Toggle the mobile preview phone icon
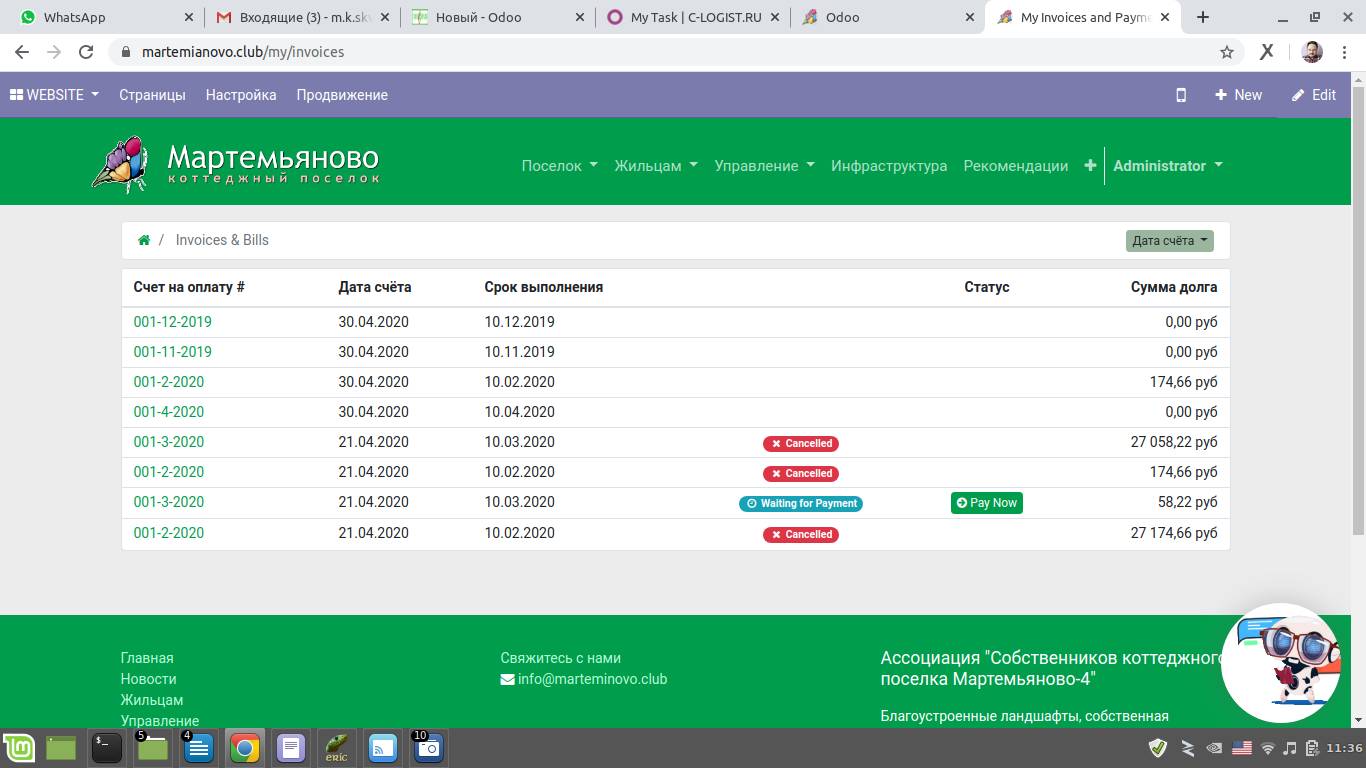 point(1181,95)
